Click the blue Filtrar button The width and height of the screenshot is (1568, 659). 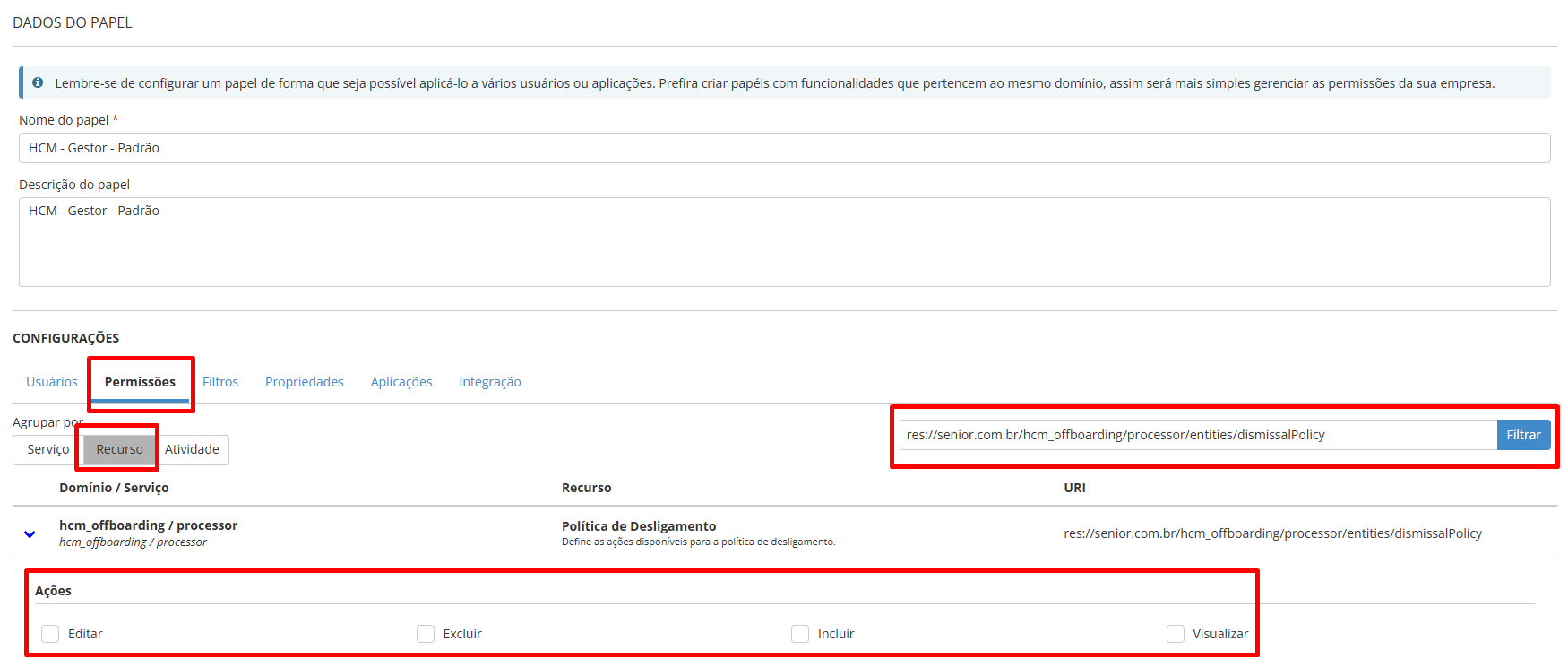point(1523,435)
